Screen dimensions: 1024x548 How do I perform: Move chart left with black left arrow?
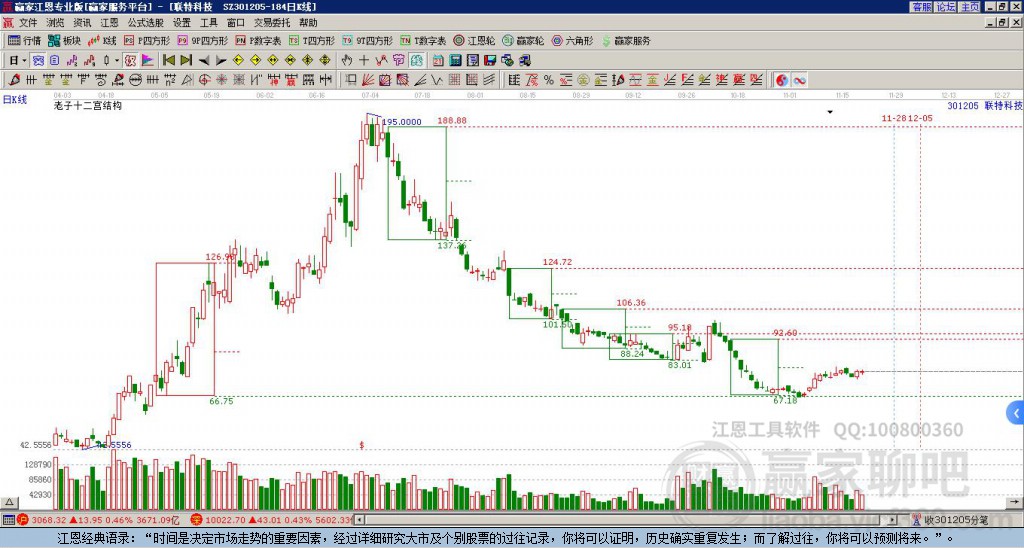pyautogui.click(x=204, y=61)
